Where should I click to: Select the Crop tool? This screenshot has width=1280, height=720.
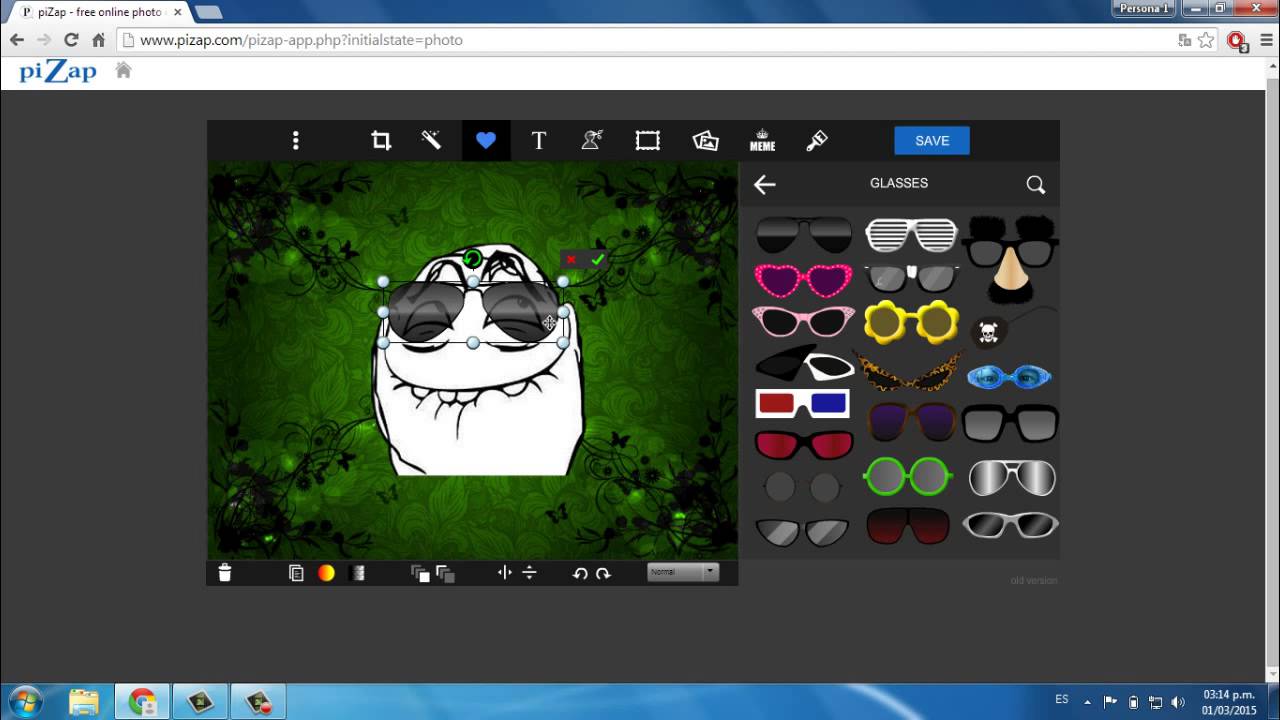pos(381,141)
